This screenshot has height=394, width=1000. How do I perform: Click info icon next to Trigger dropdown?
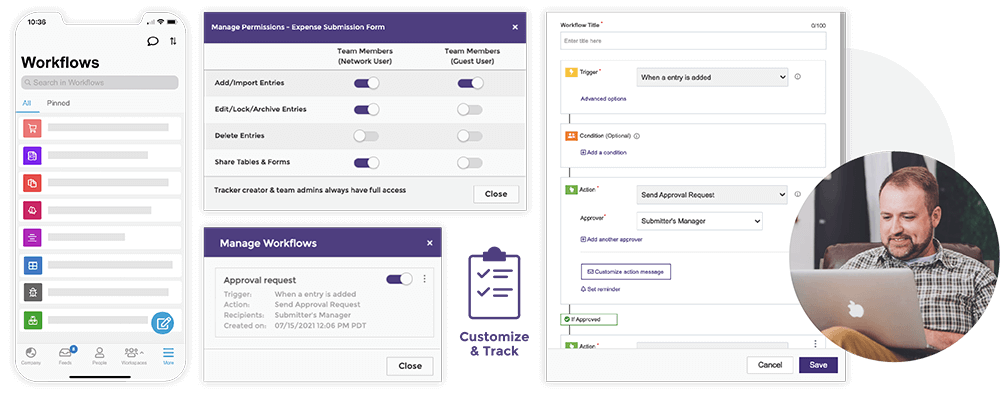[798, 77]
